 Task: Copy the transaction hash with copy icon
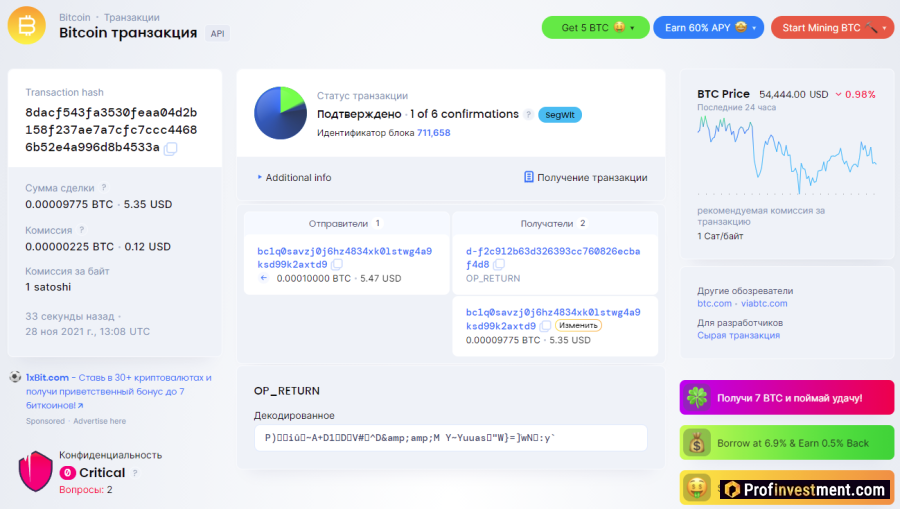pos(170,149)
